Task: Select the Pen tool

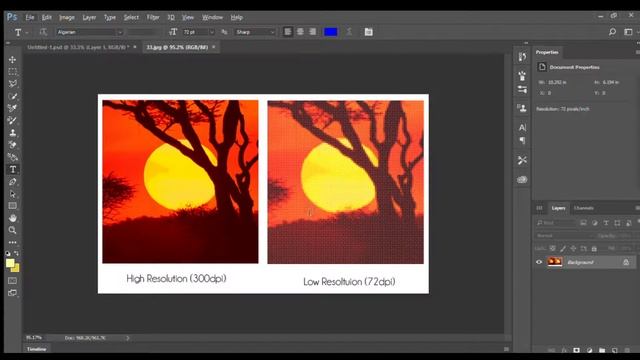Action: [13, 182]
